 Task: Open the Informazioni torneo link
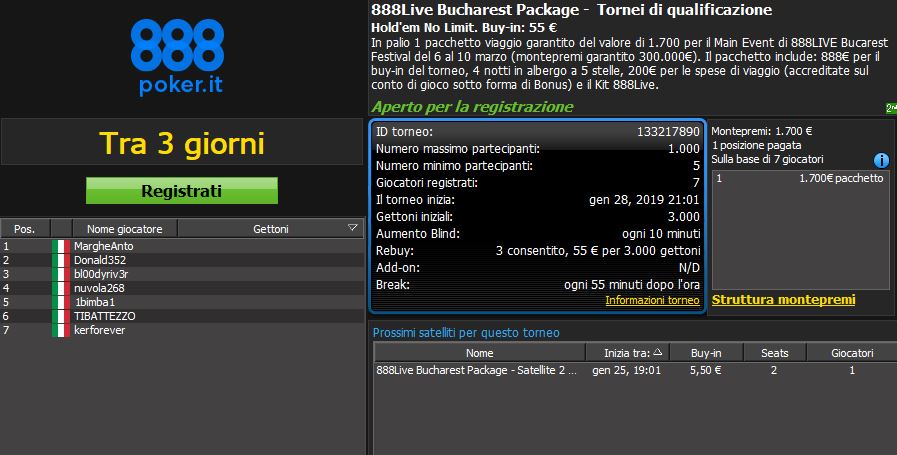(652, 300)
